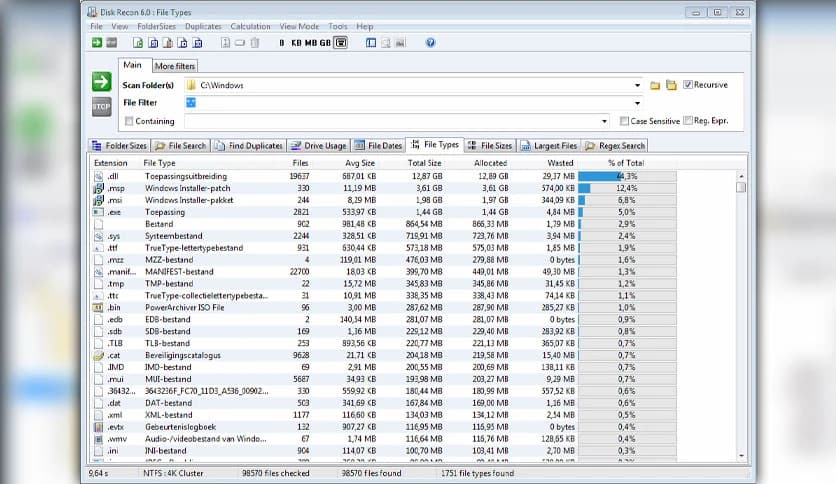Switch to the File Sizes tab
836x484 pixels.
(489, 146)
